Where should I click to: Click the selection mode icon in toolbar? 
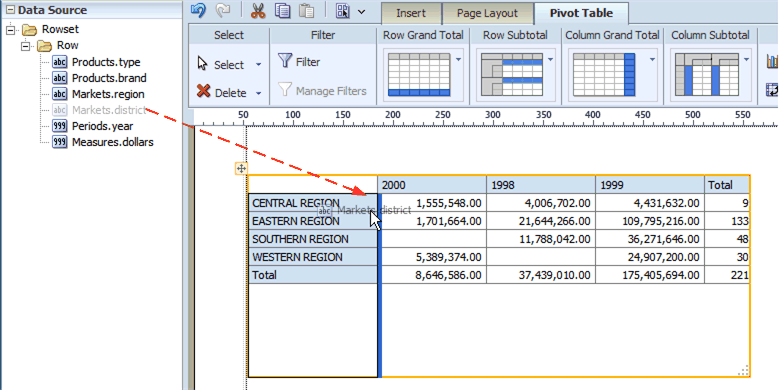tap(343, 11)
